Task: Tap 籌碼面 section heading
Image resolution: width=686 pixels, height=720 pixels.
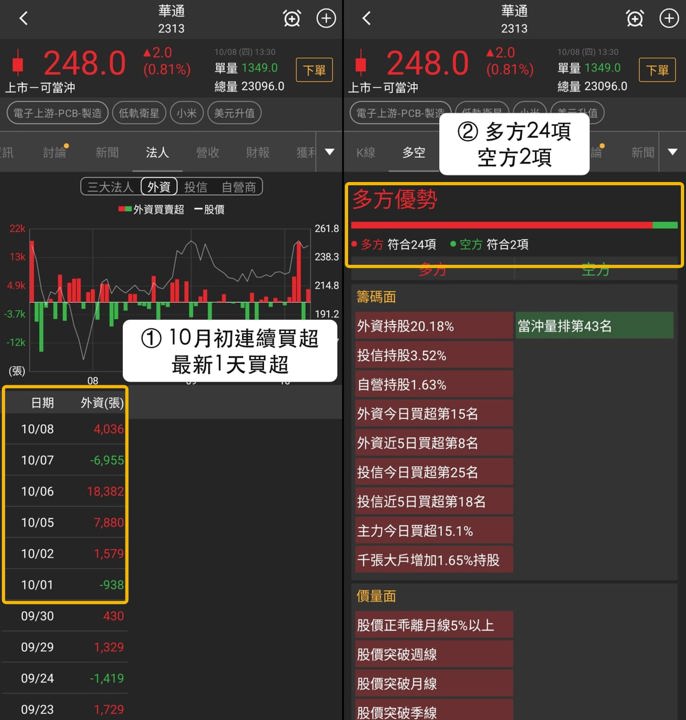Action: click(x=376, y=297)
